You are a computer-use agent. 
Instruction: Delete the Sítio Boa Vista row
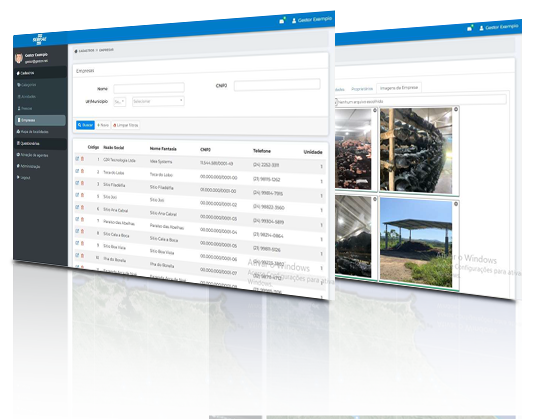(x=82, y=243)
